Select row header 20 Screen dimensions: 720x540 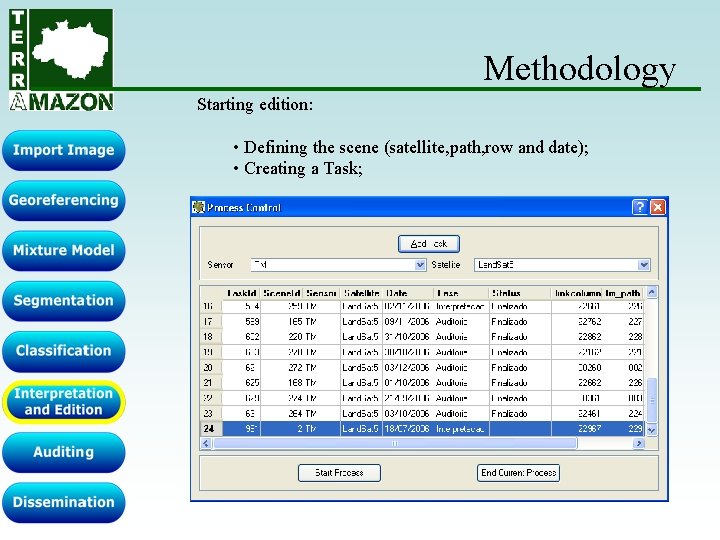tap(211, 367)
